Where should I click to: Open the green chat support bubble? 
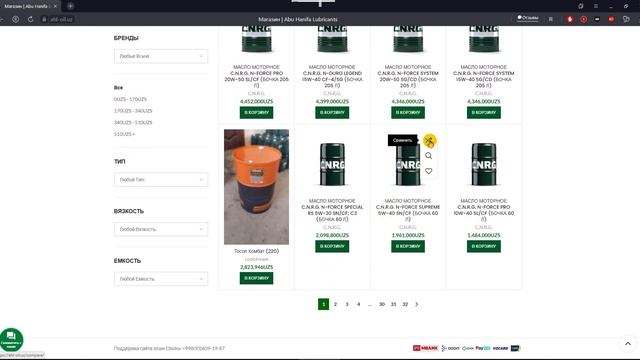point(11,340)
